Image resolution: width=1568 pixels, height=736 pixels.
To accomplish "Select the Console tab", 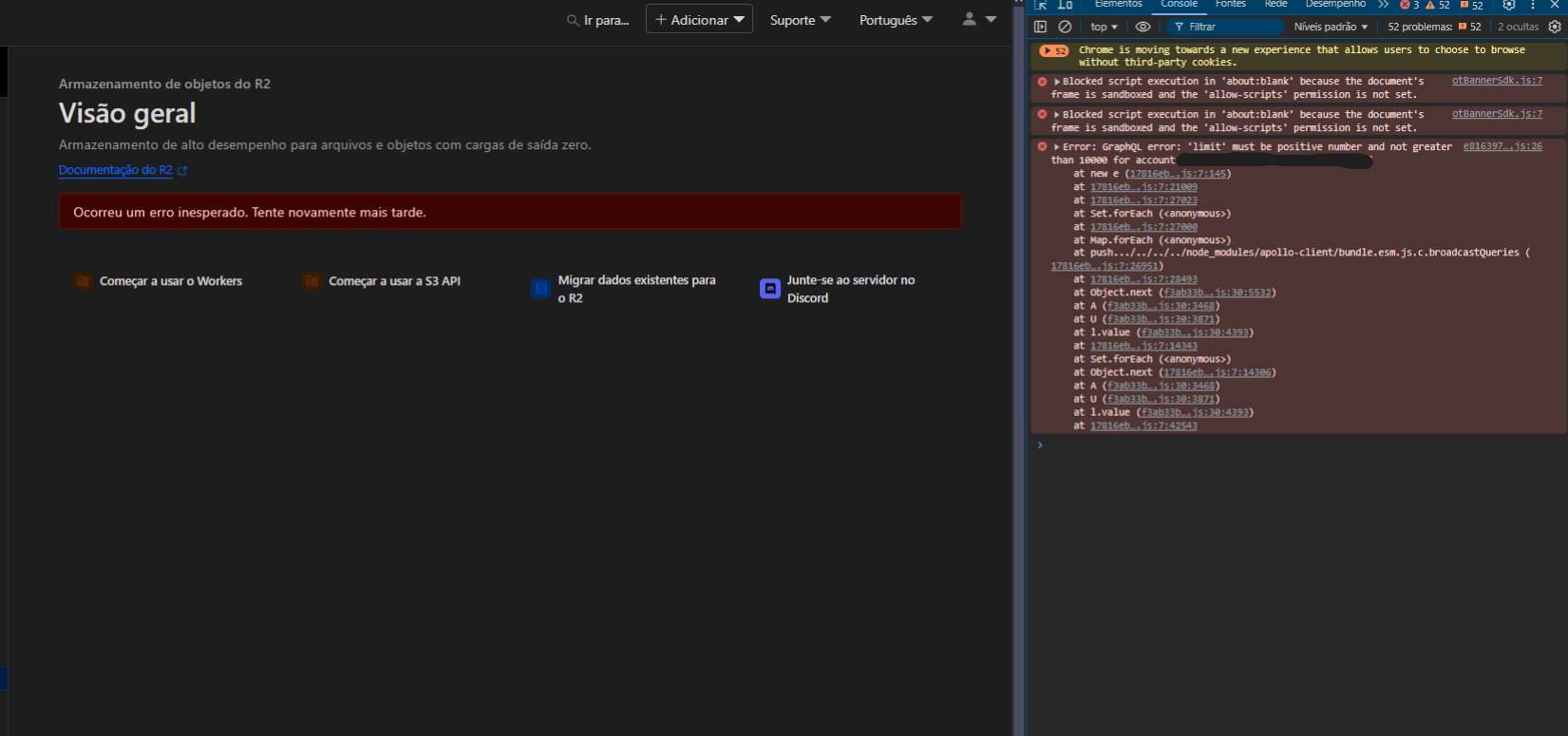I will [1179, 5].
